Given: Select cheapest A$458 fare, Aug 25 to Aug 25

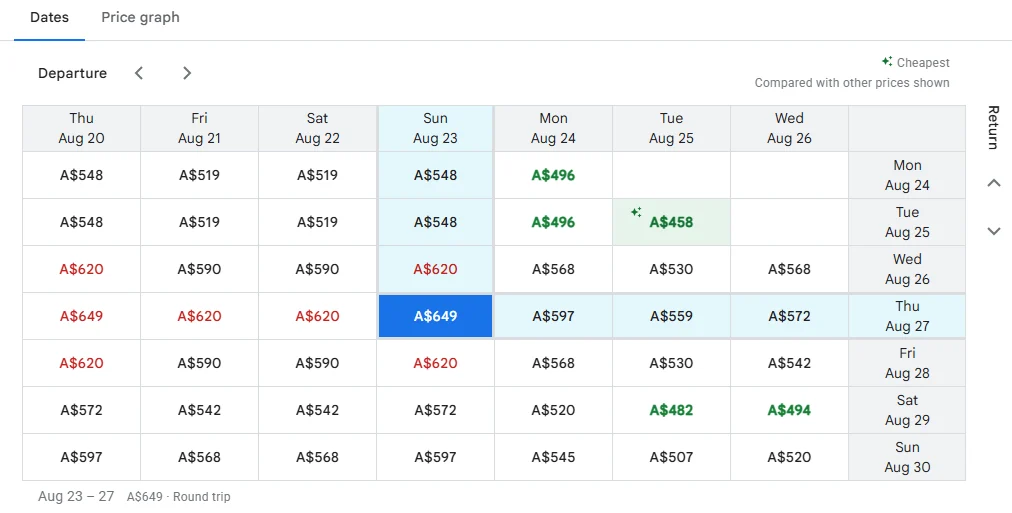Looking at the screenshot, I should click(671, 222).
